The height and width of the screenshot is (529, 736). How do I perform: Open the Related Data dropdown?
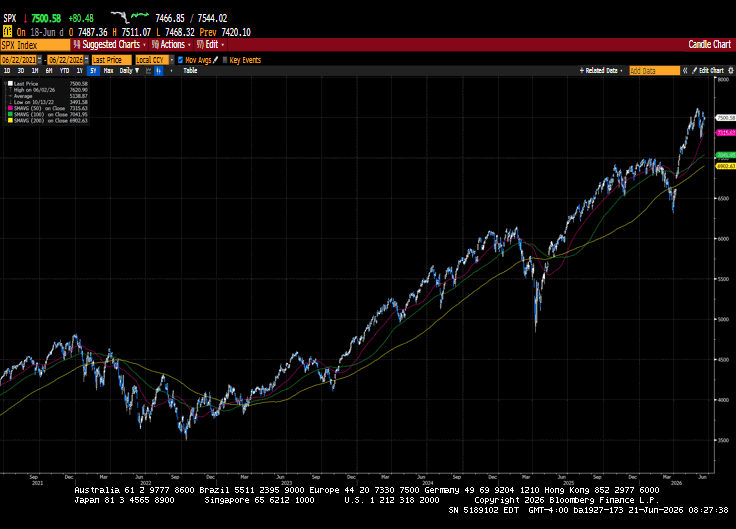601,71
